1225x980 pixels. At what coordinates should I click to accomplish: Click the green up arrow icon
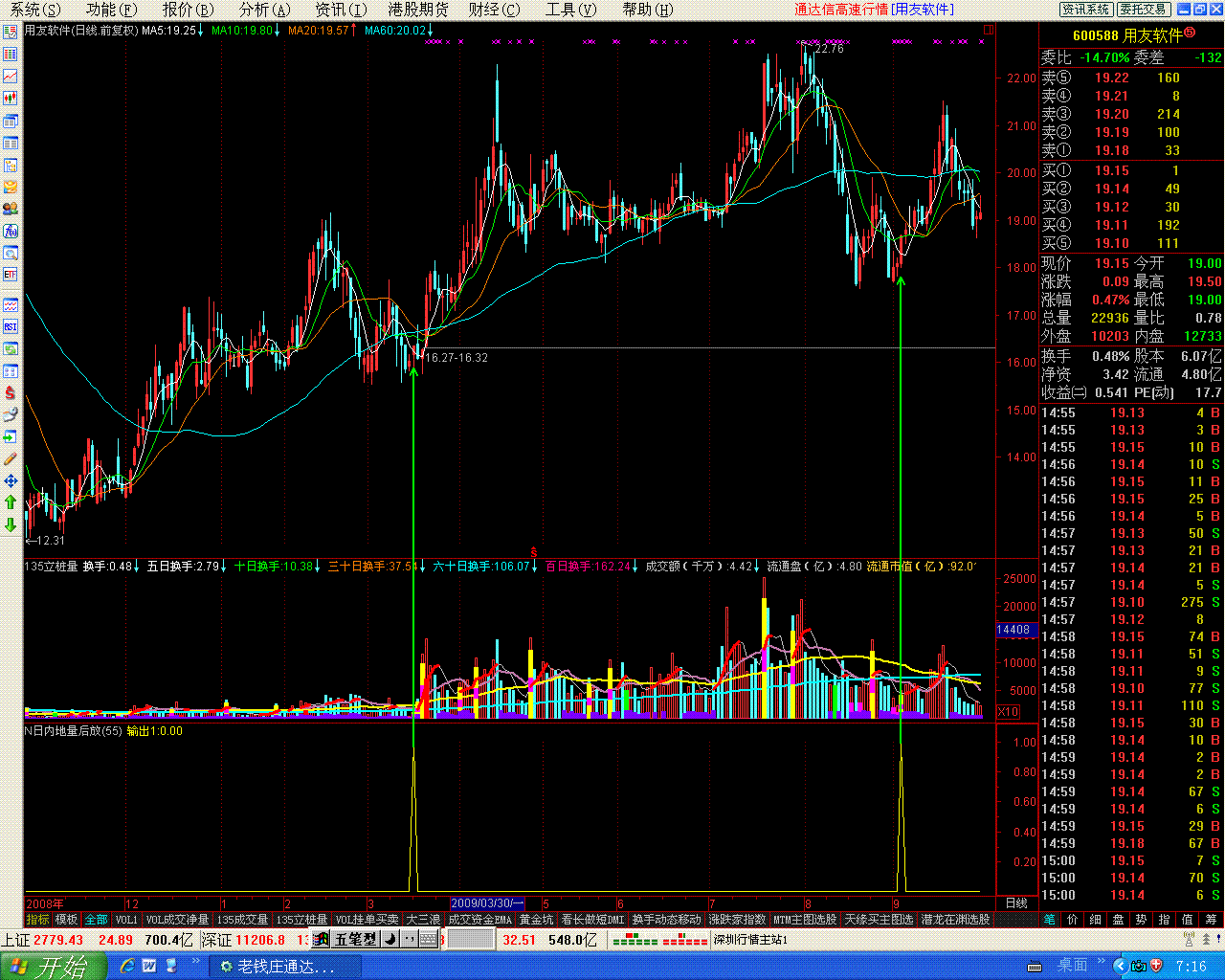[11, 502]
